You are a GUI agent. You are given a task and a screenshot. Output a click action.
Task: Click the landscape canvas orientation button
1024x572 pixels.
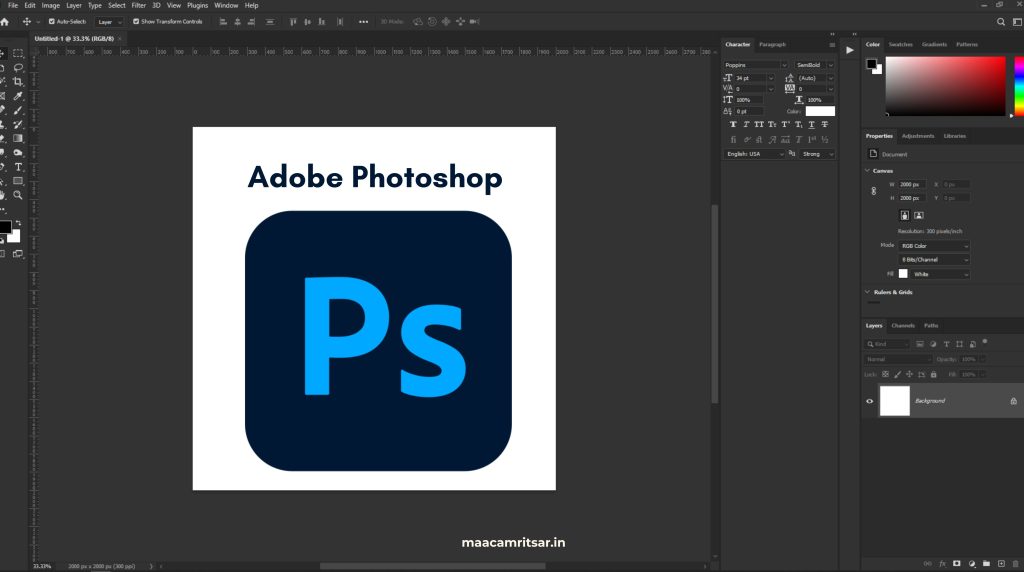pyautogui.click(x=919, y=215)
